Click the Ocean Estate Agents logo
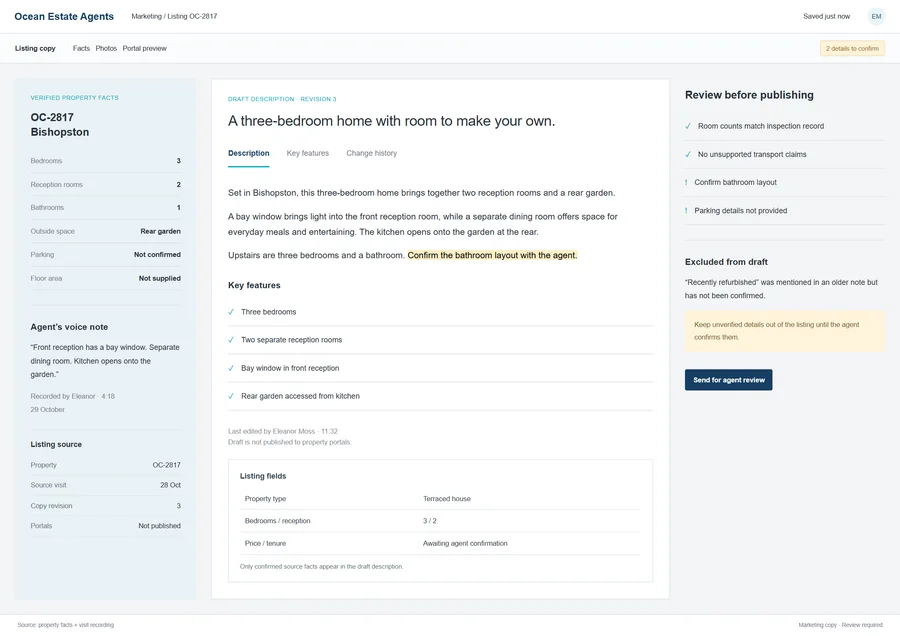The image size is (900, 636). click(64, 16)
